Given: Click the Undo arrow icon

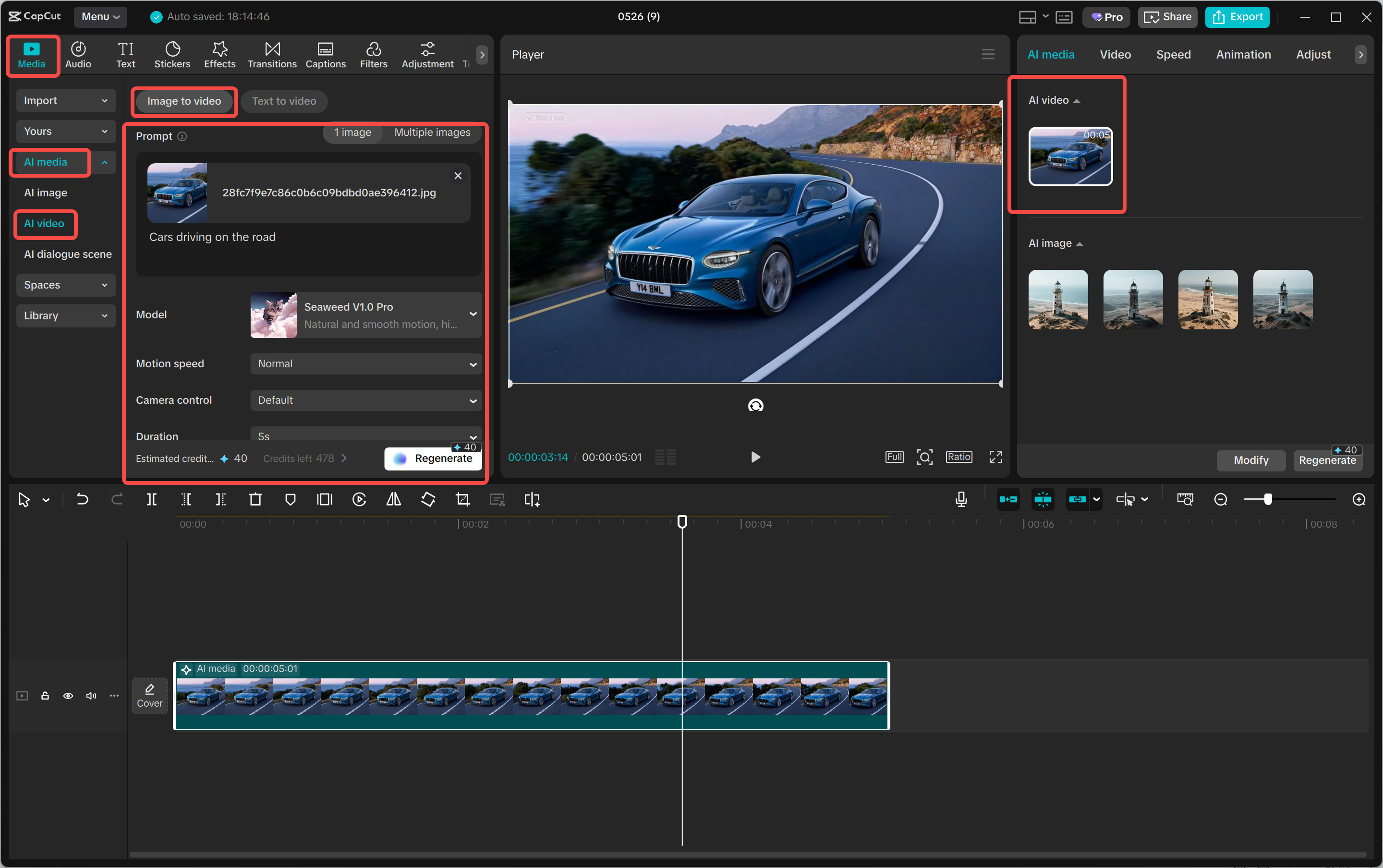Looking at the screenshot, I should pos(83,499).
